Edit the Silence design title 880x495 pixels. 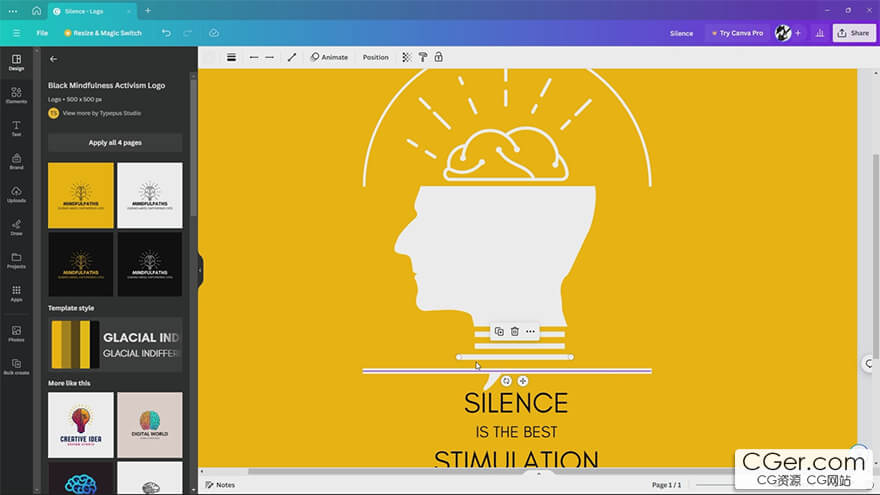pos(681,33)
